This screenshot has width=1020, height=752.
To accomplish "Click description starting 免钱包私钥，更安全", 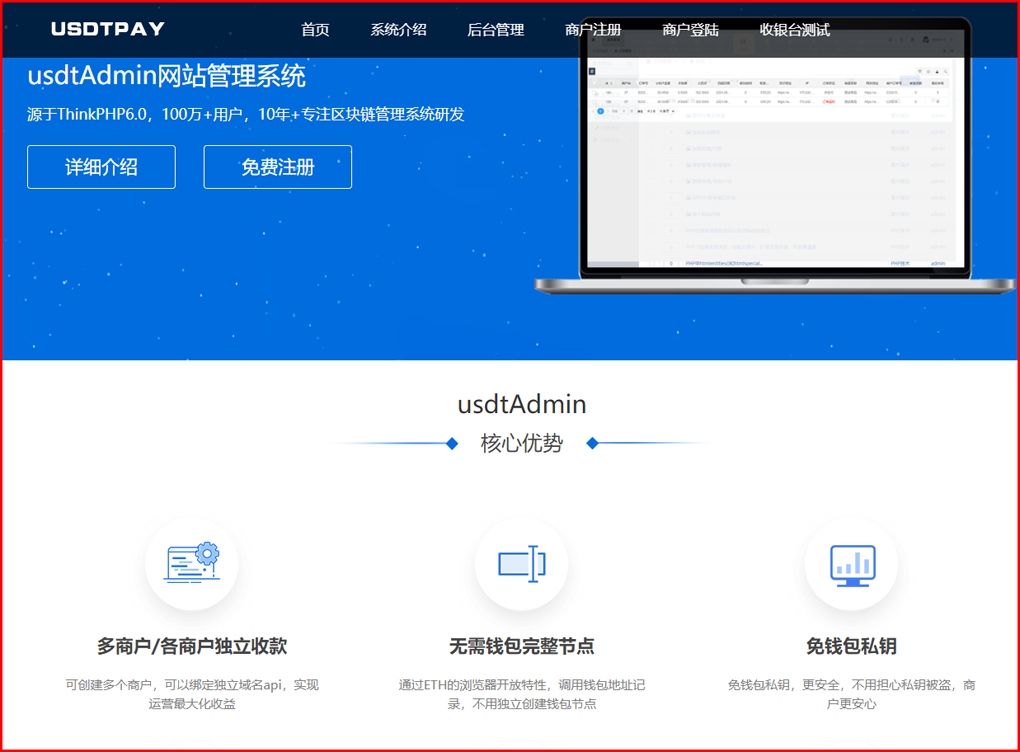I will pyautogui.click(x=852, y=694).
